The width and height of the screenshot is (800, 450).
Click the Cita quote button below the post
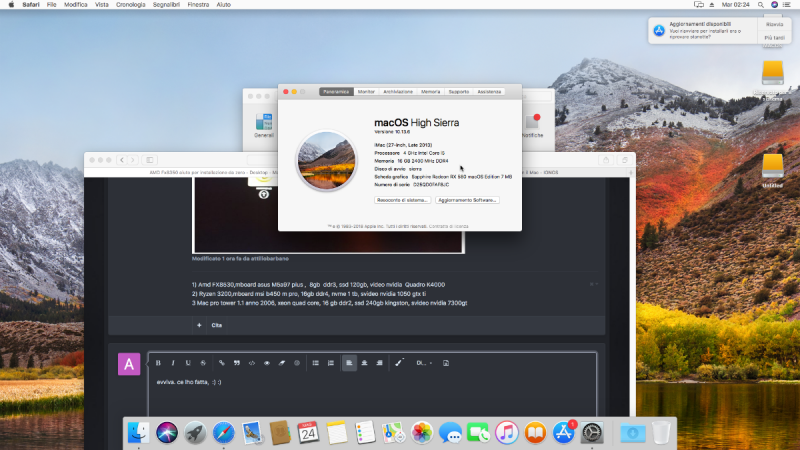pyautogui.click(x=216, y=326)
